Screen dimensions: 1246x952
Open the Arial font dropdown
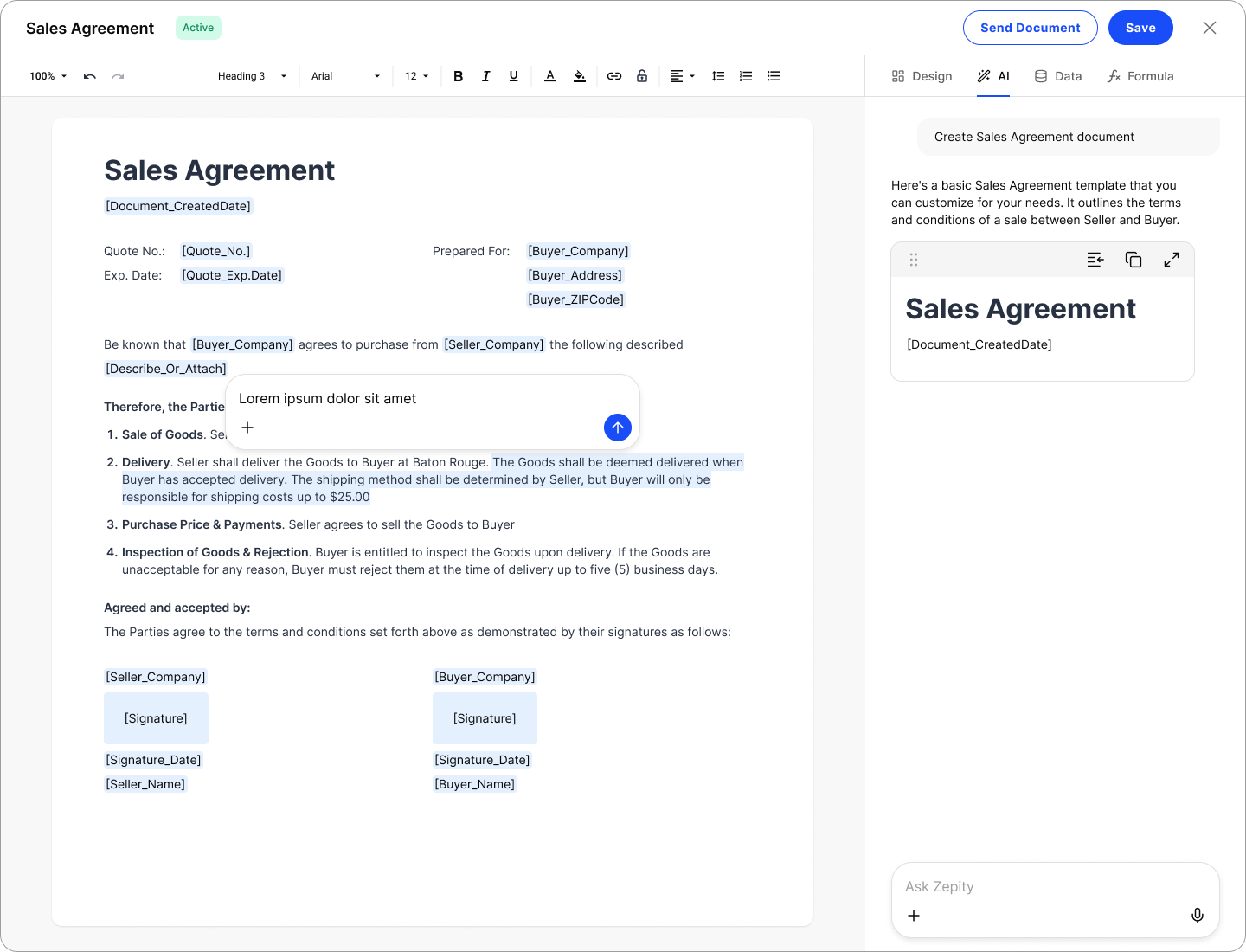point(345,76)
